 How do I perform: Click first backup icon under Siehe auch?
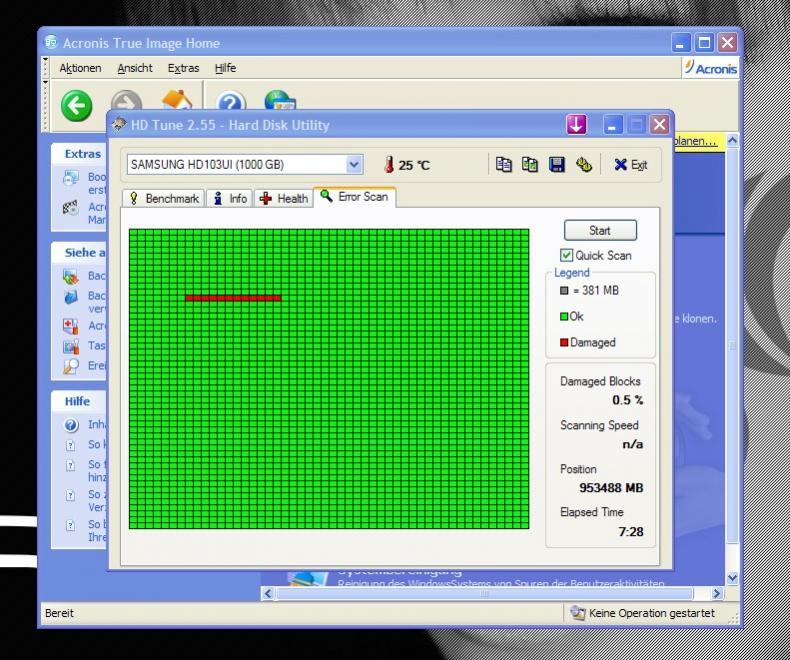(x=71, y=276)
